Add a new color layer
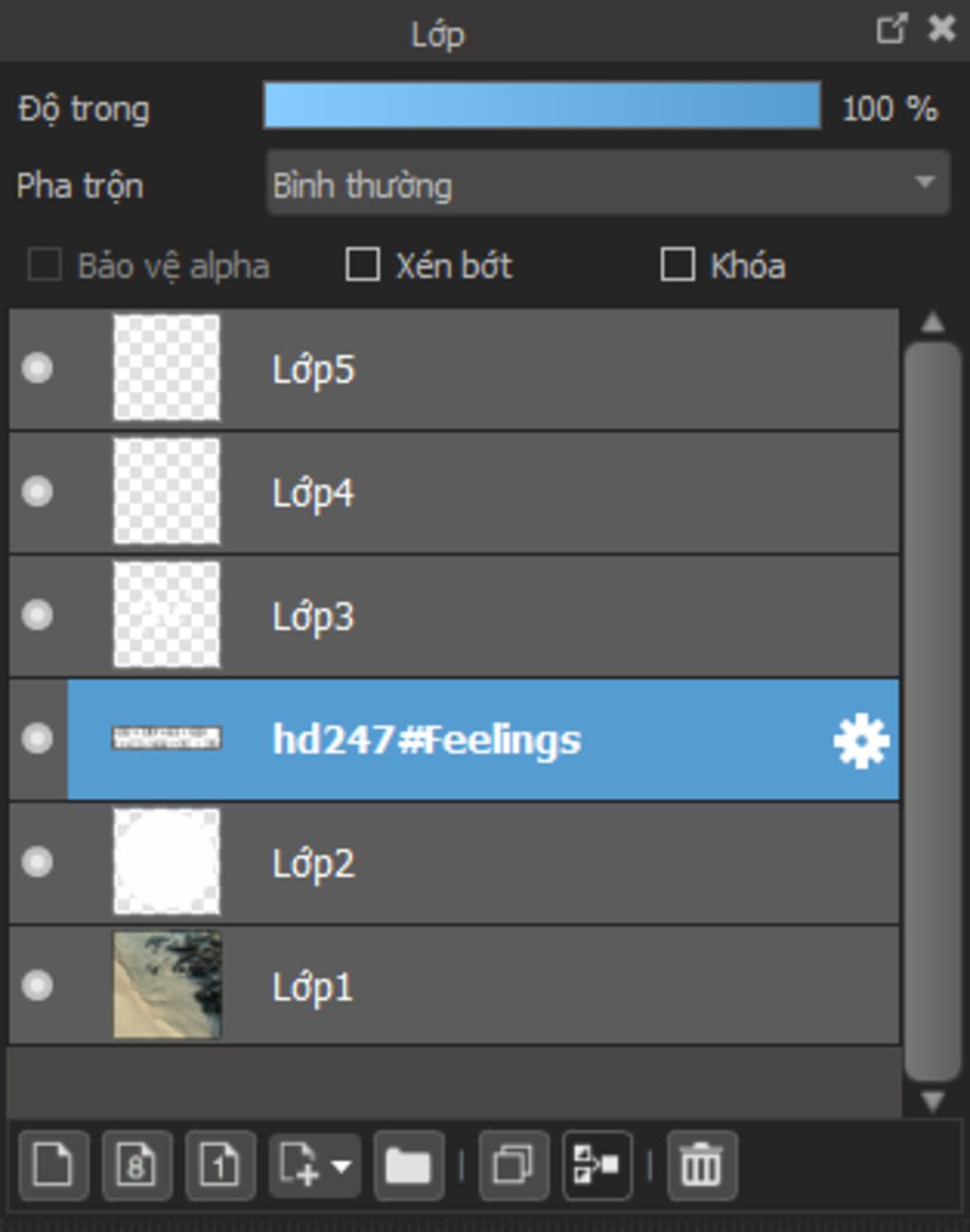The image size is (970, 1232). (x=53, y=1165)
